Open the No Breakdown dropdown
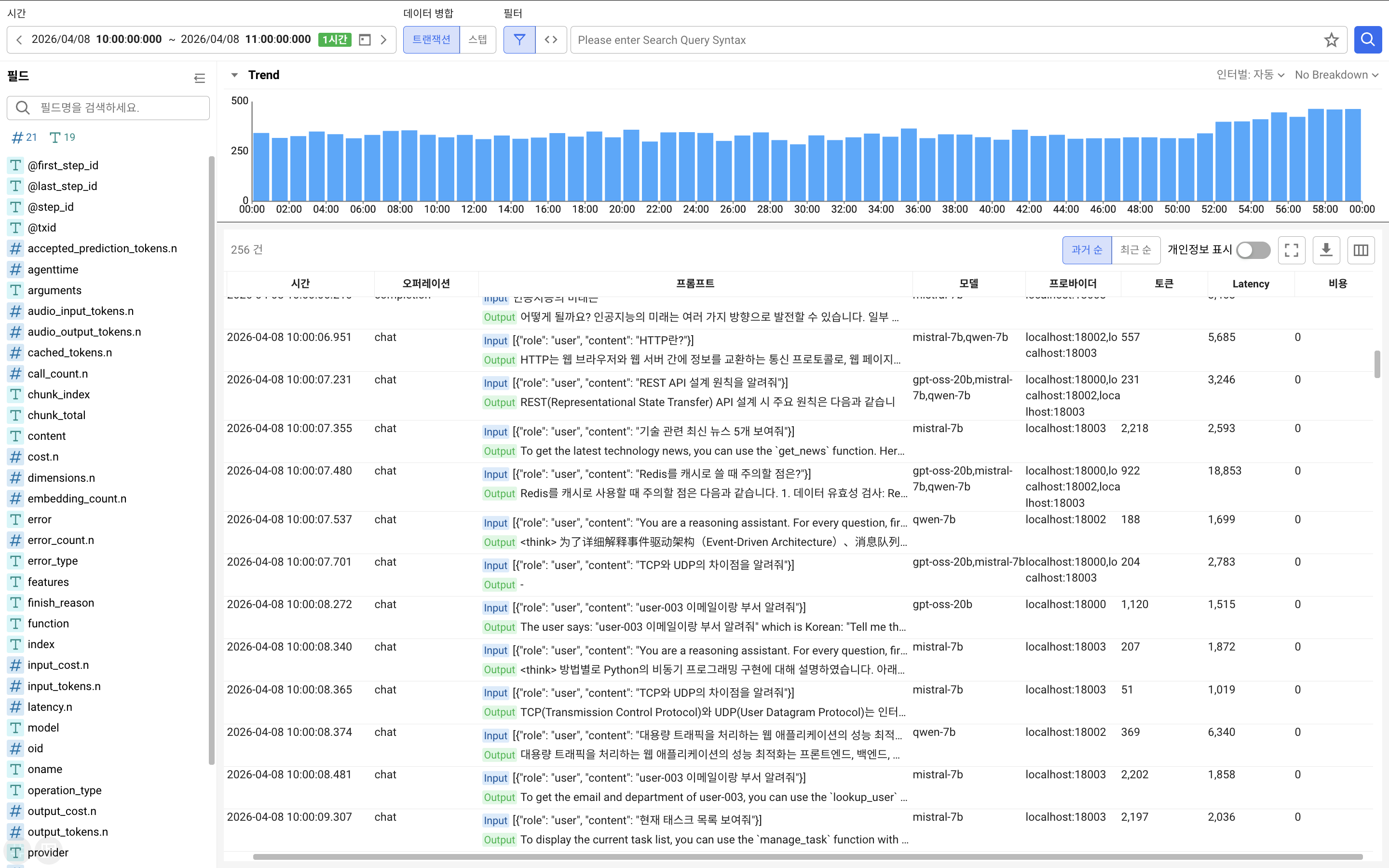 (1336, 75)
